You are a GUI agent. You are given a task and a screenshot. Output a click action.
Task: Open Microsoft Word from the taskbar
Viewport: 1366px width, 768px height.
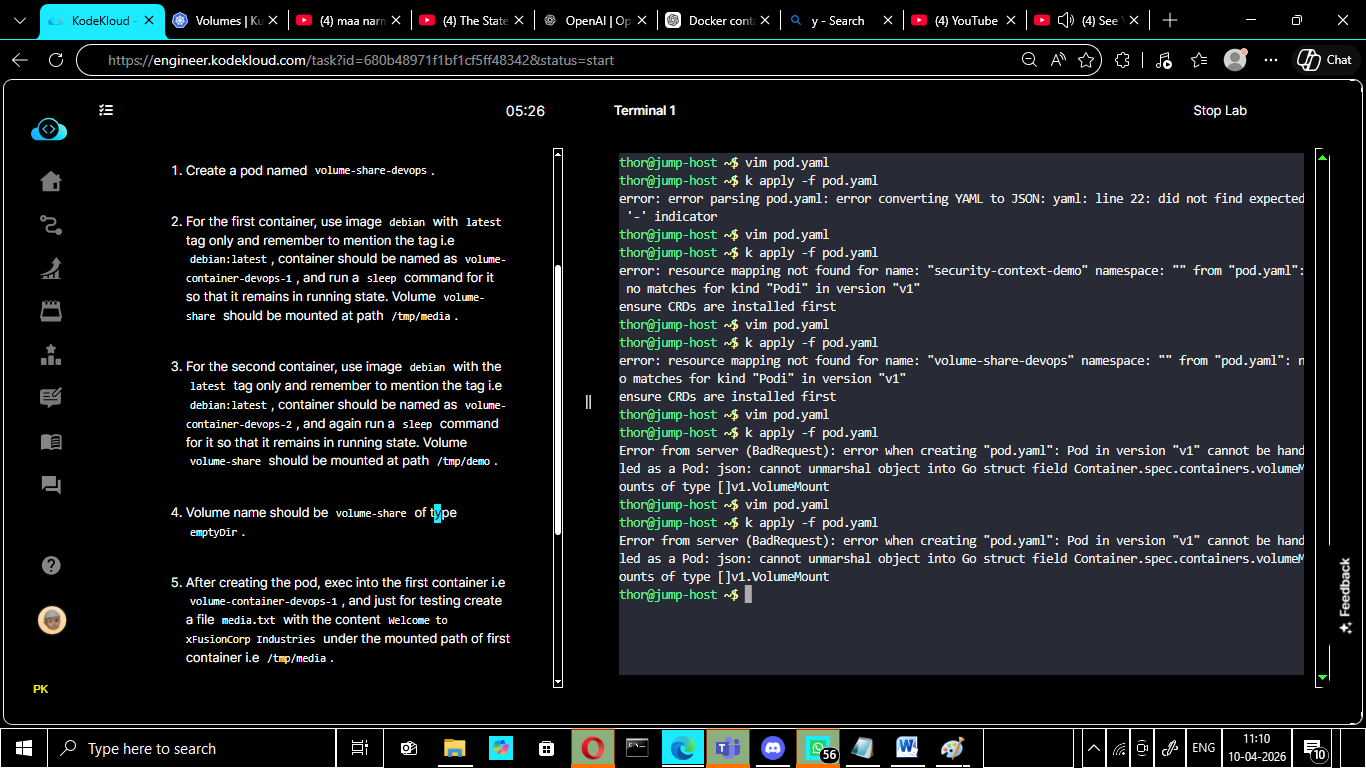pos(907,748)
